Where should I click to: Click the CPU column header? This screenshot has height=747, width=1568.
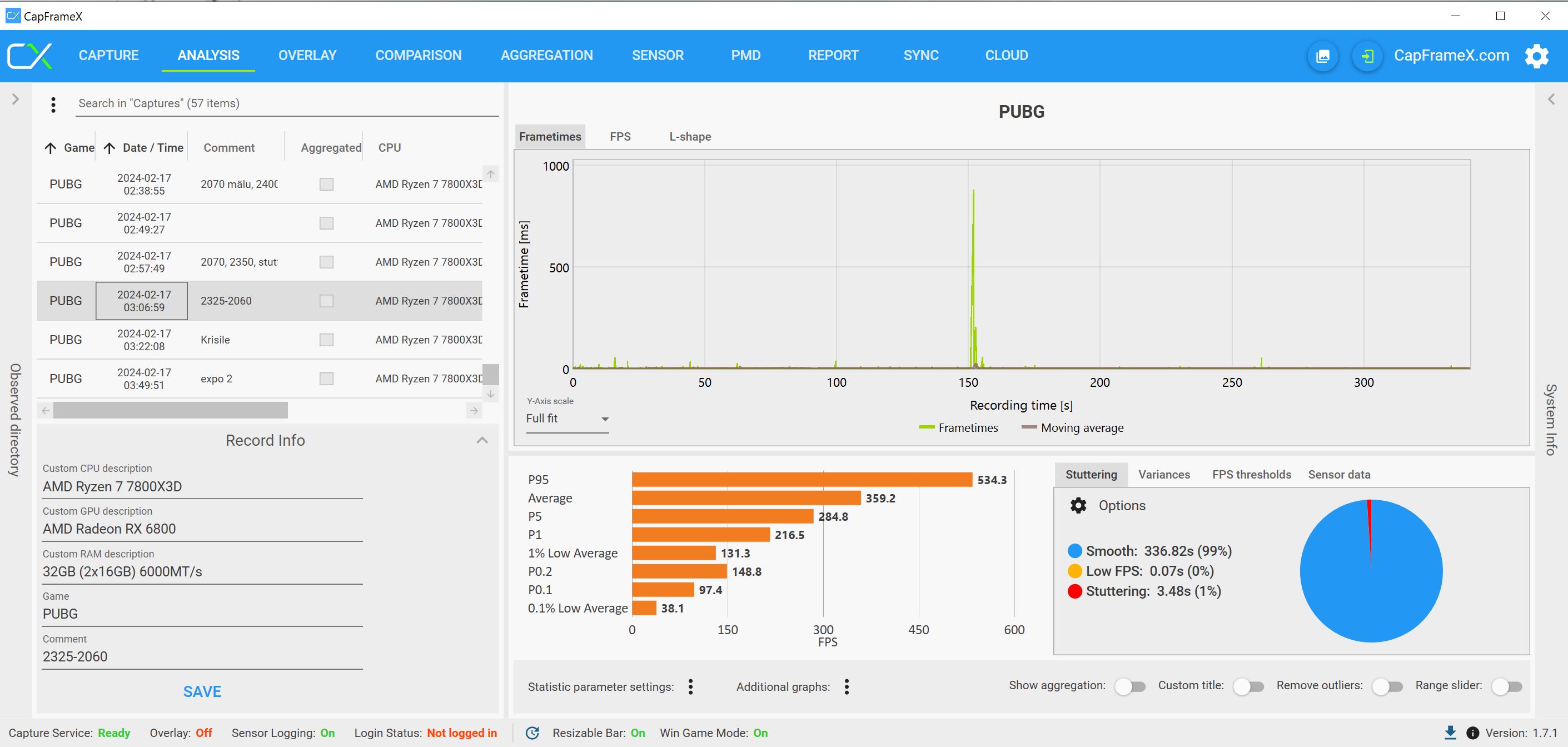(x=390, y=148)
